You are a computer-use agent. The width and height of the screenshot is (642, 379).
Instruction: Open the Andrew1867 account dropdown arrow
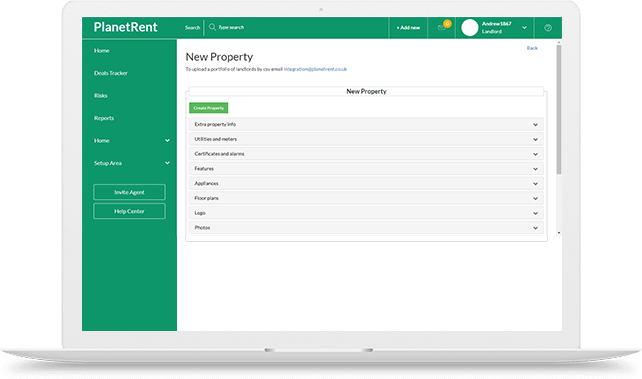click(x=524, y=28)
